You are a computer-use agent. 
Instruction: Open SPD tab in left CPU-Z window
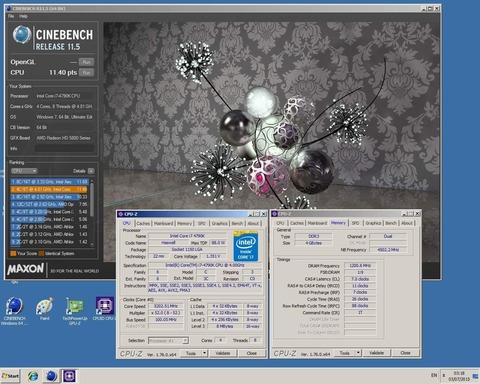tap(201, 223)
